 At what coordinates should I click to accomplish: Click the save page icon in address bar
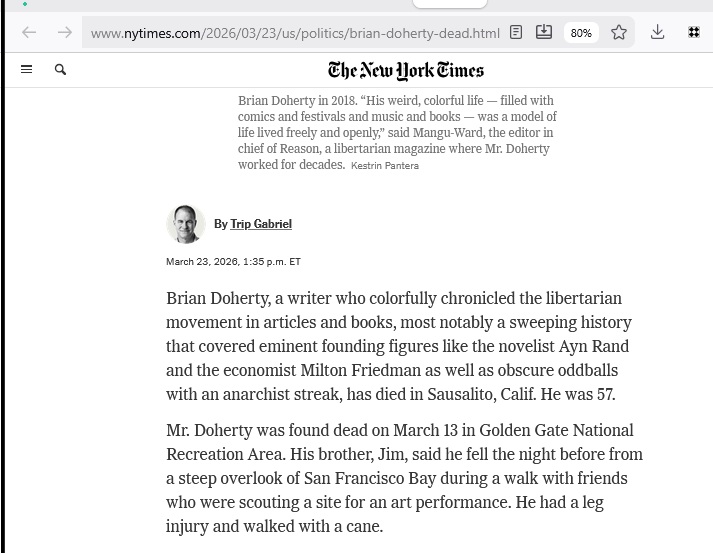(544, 33)
